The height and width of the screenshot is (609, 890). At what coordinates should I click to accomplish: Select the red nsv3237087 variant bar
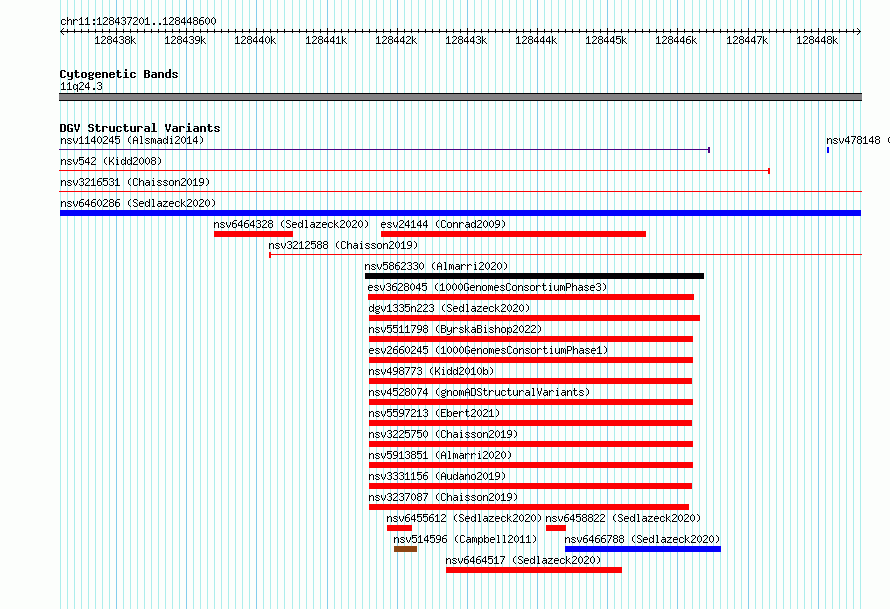click(529, 507)
